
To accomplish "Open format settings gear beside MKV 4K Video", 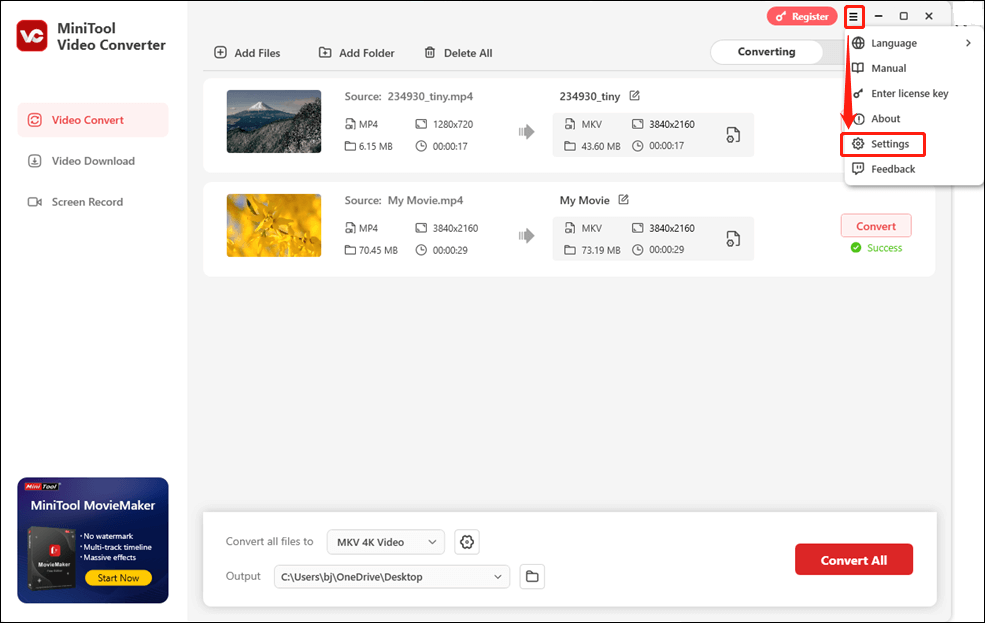I will (x=467, y=542).
